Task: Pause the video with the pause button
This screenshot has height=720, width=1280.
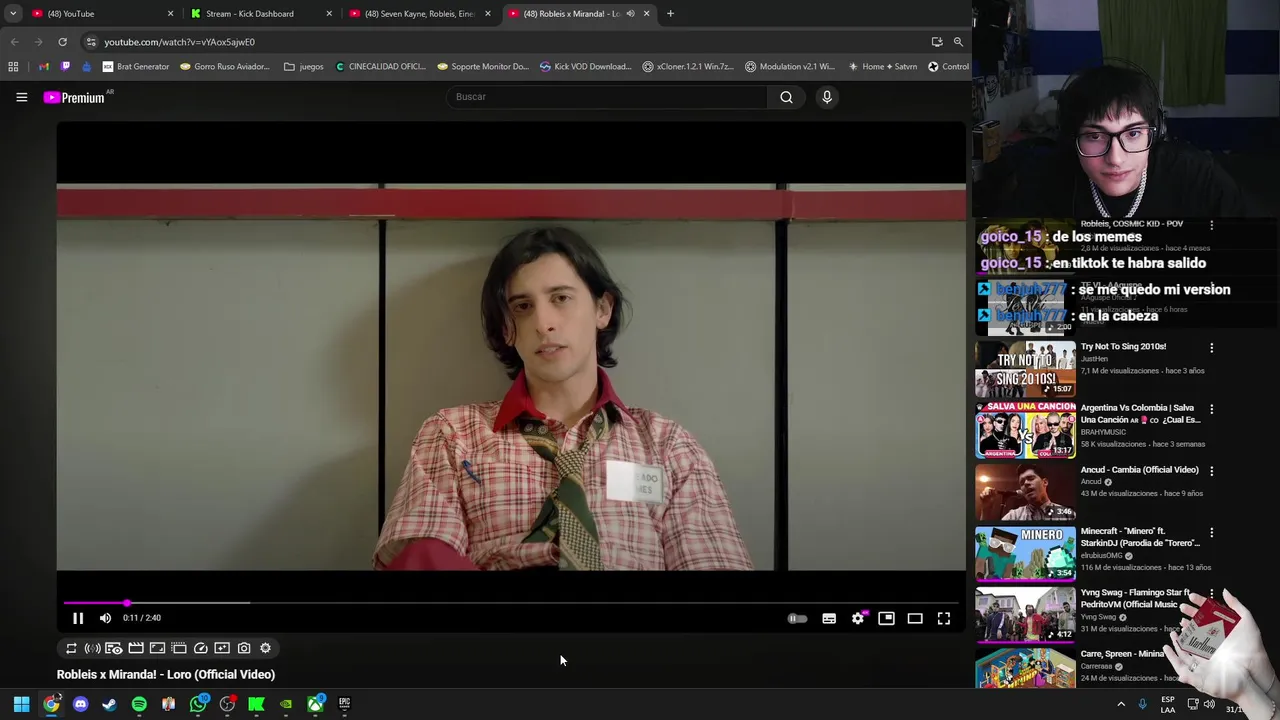Action: point(78,618)
